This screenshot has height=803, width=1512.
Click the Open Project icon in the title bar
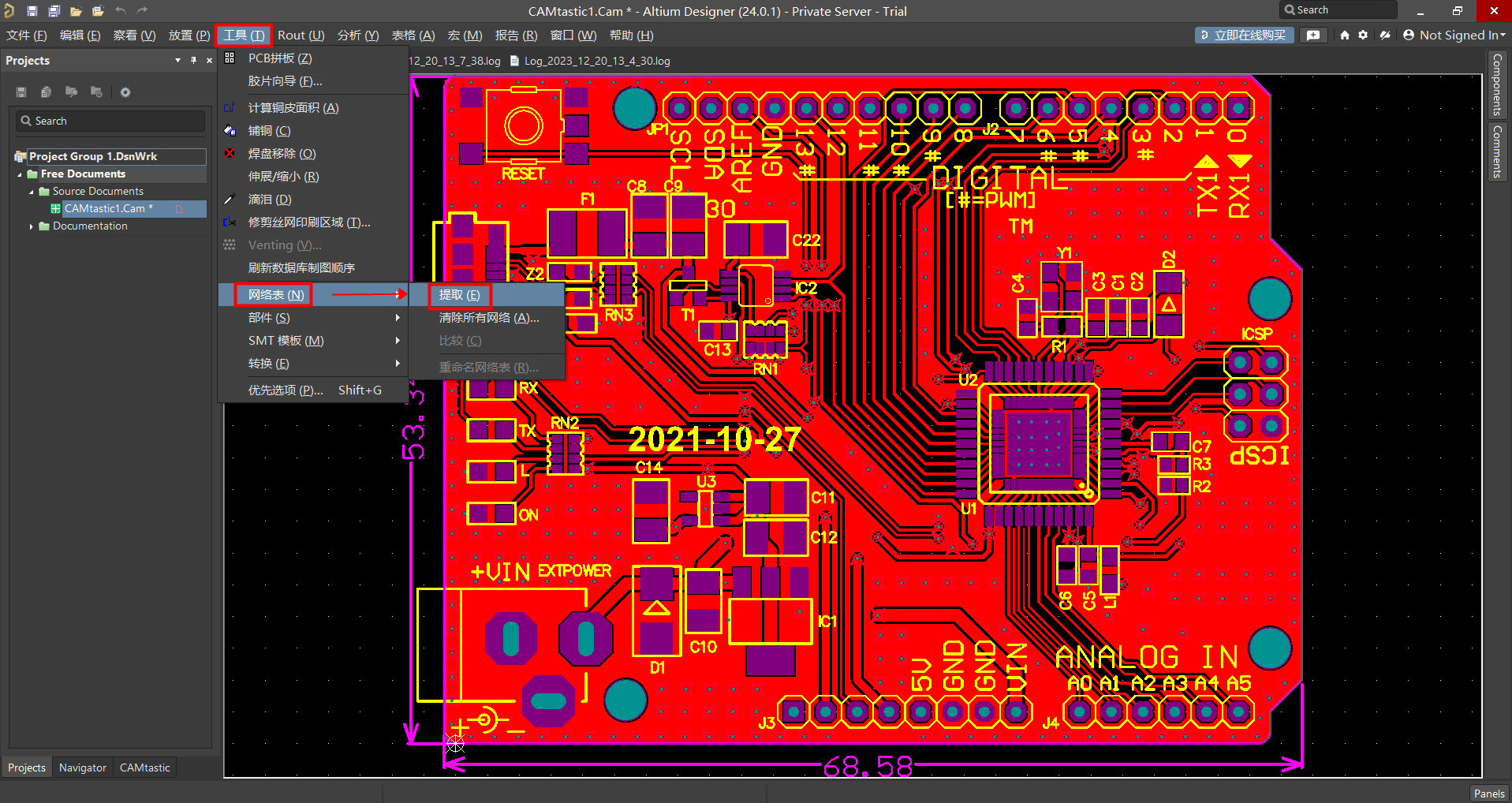(98, 11)
